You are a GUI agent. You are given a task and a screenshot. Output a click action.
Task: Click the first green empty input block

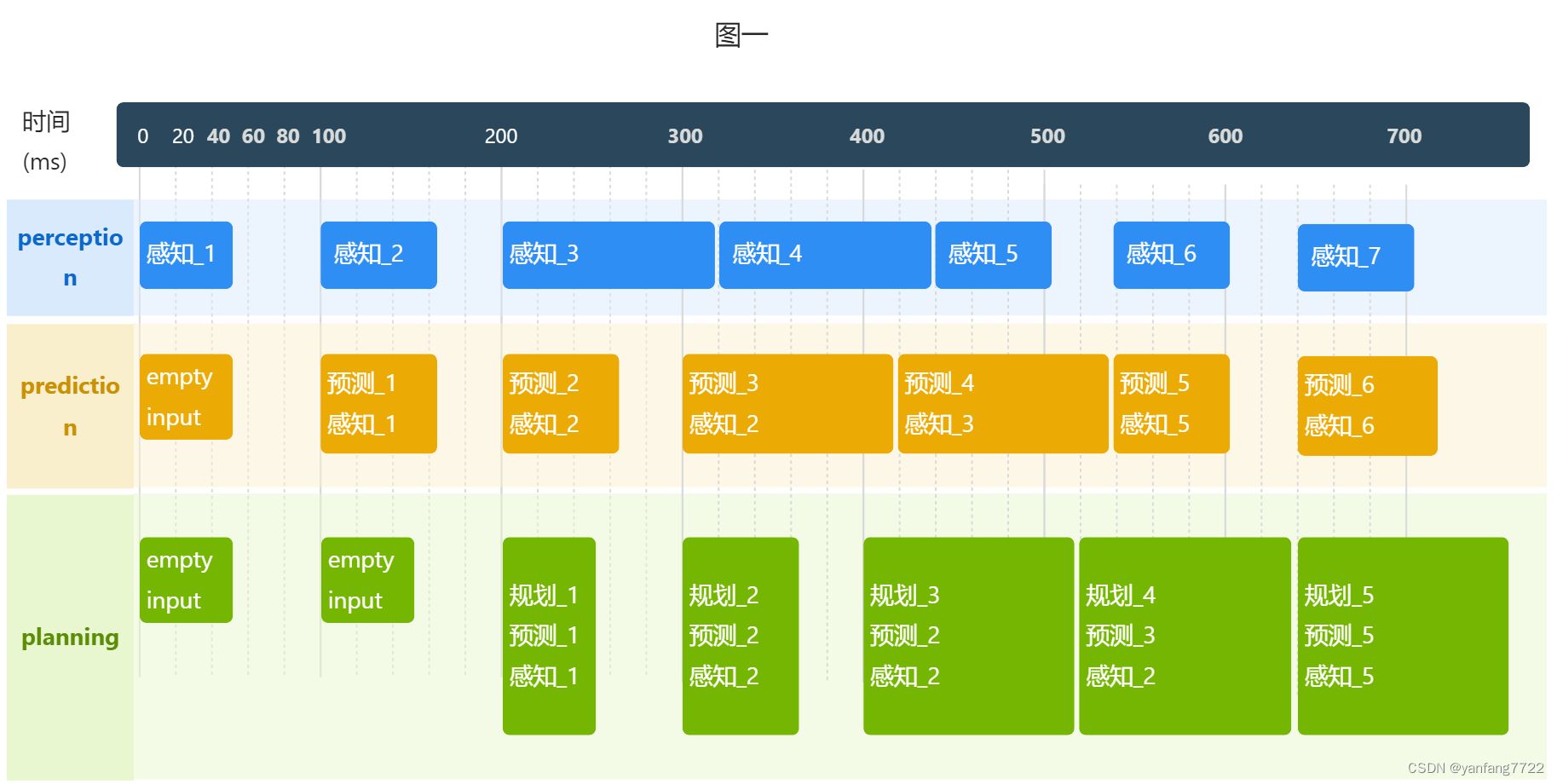(186, 580)
